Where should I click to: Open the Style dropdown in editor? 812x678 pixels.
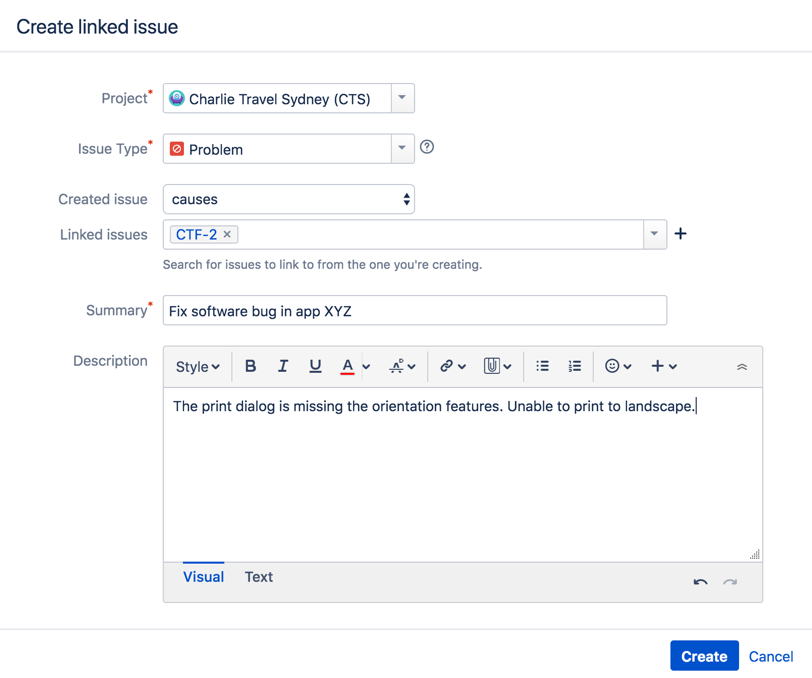pos(197,367)
